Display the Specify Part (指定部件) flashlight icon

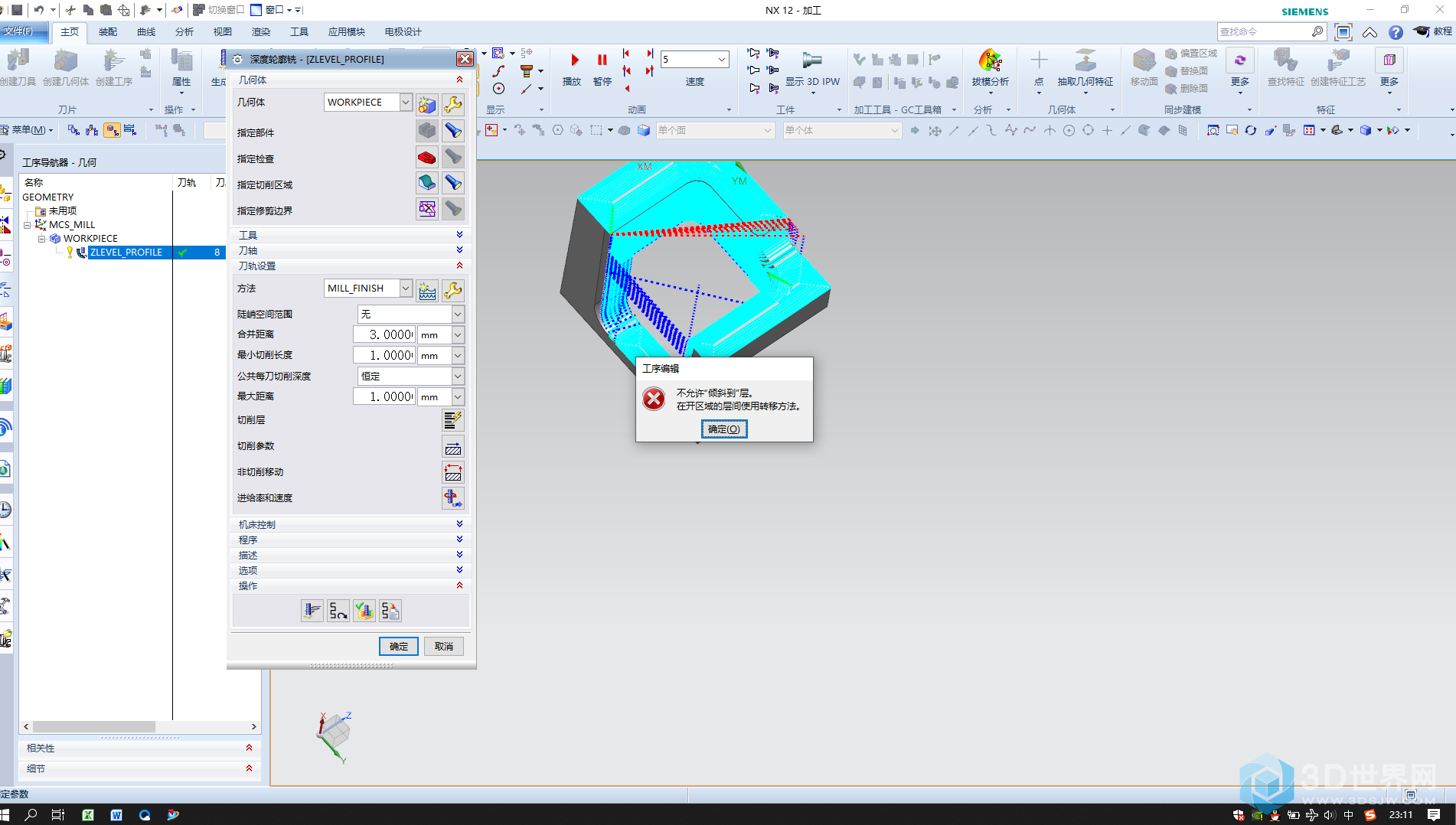pyautogui.click(x=453, y=131)
